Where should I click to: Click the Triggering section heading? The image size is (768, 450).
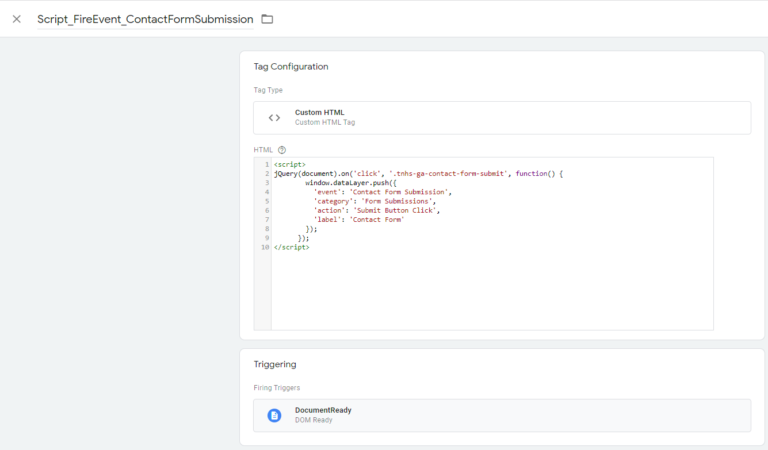click(275, 364)
